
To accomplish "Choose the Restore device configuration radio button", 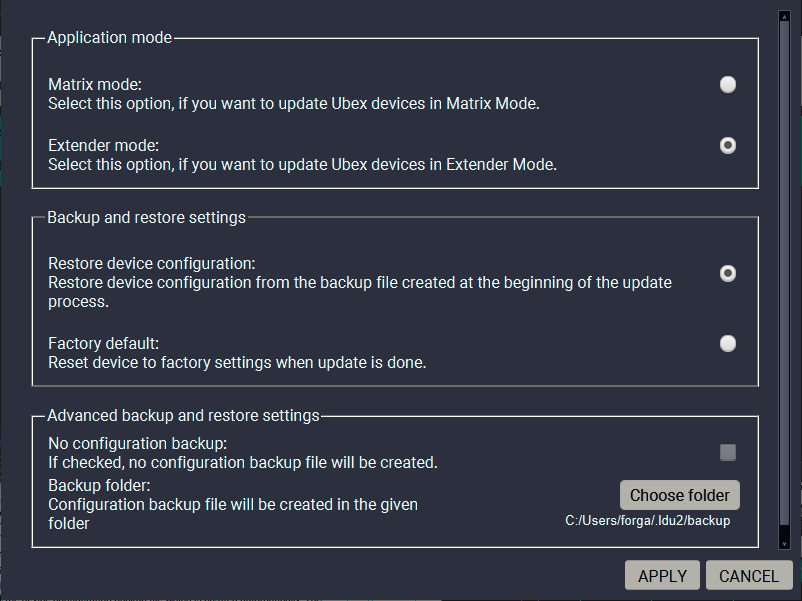I will tap(728, 273).
